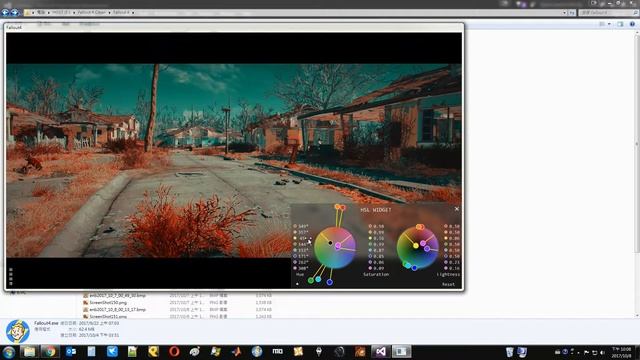
Task: Select enb2017_10_8_00_13_17.bmp file row
Action: pyautogui.click(x=178, y=309)
